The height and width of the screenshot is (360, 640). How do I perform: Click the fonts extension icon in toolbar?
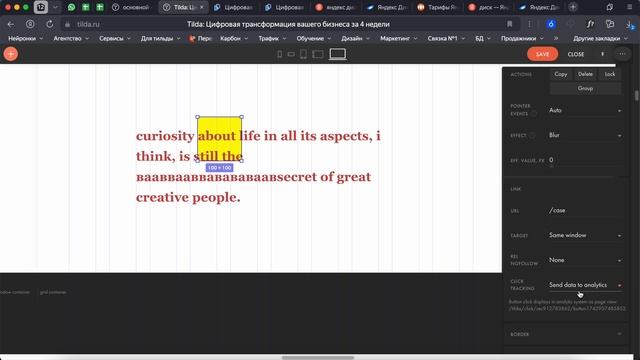click(x=591, y=24)
